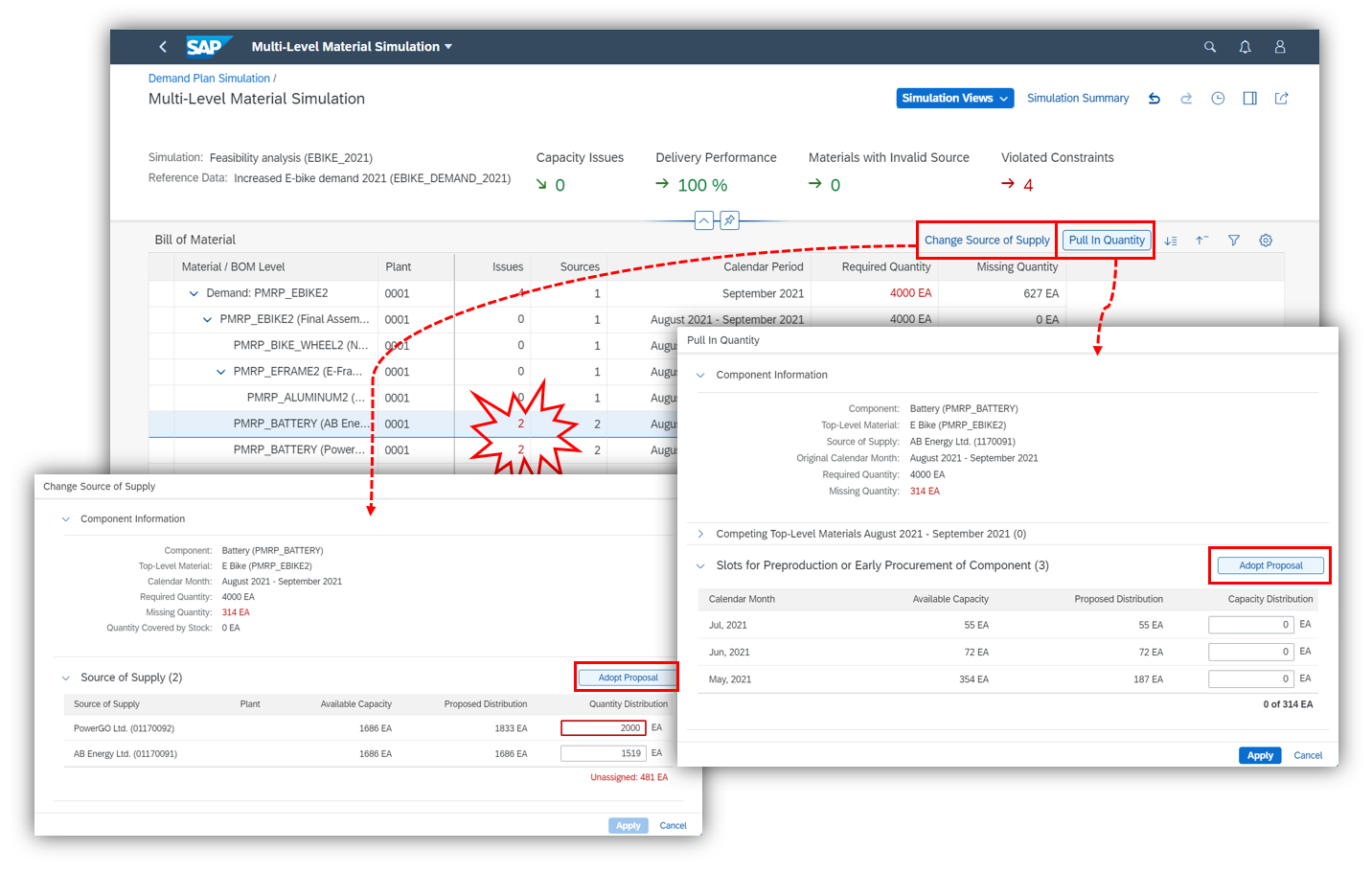Select the PMRP_ALUMINUM2 row

point(413,398)
